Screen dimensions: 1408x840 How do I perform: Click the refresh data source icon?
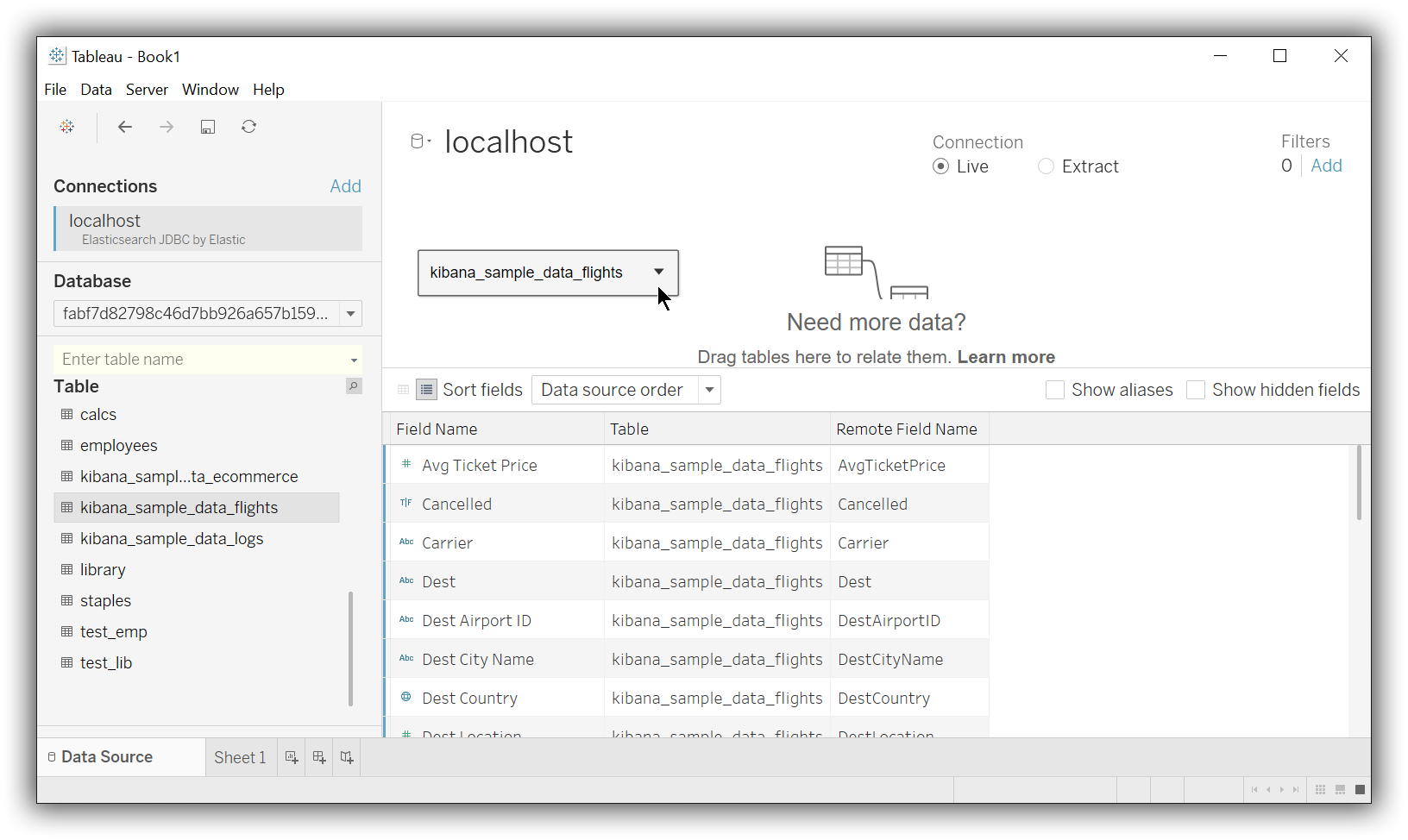pos(249,127)
